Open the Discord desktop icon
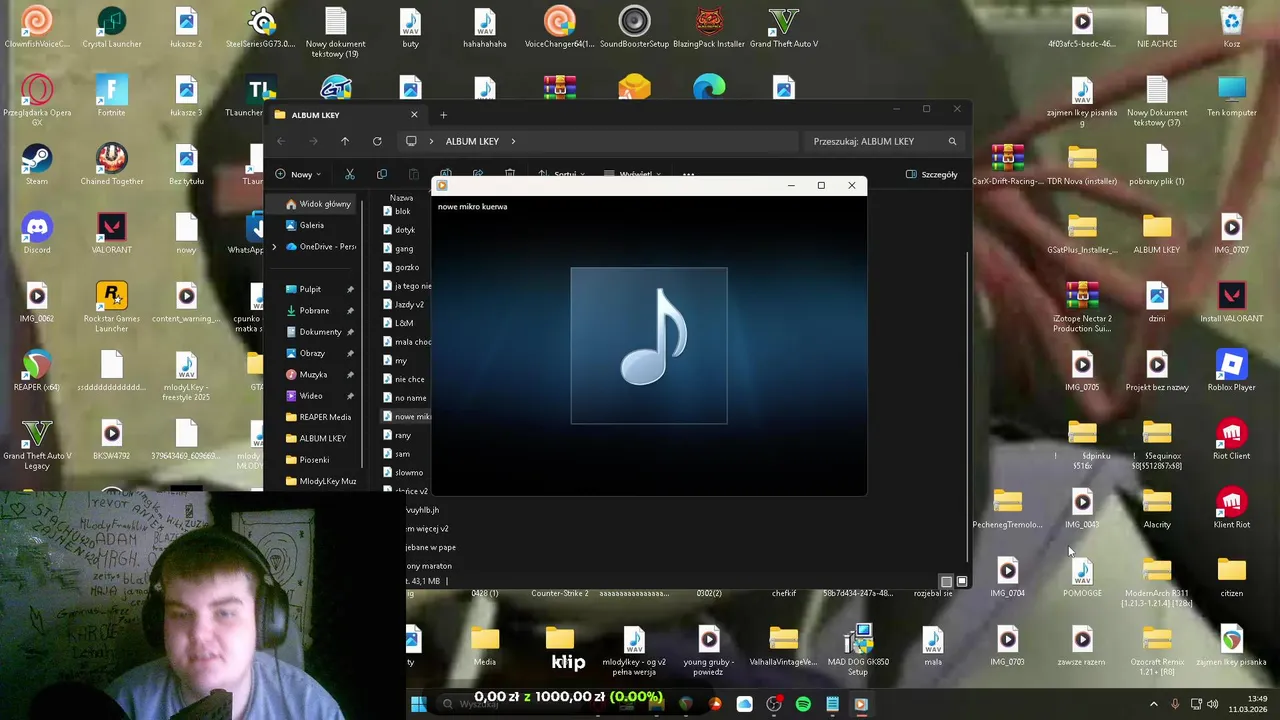The image size is (1280, 720). pos(37,233)
